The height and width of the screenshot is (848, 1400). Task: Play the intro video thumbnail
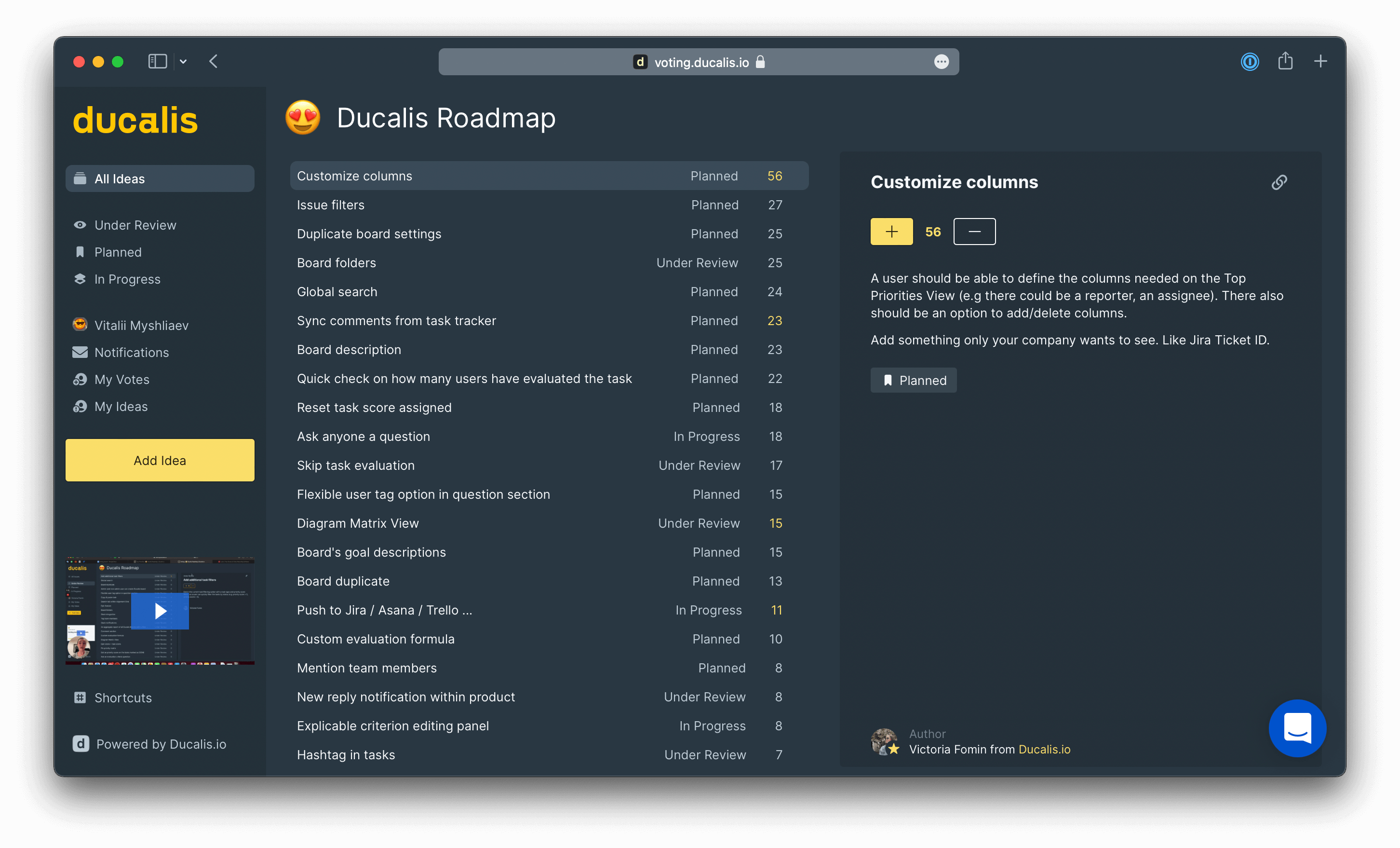pyautogui.click(x=160, y=611)
